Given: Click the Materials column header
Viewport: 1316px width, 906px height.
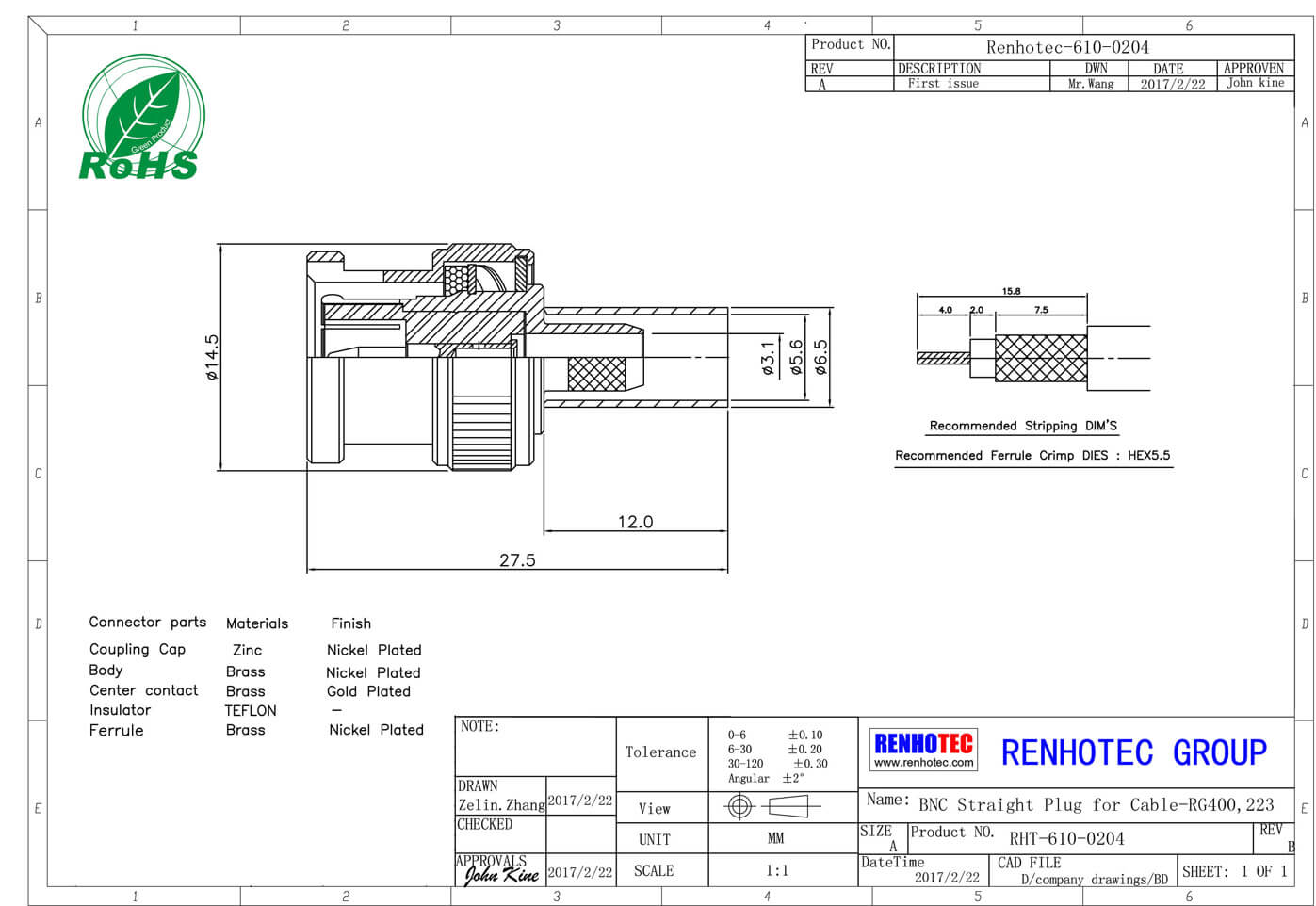Looking at the screenshot, I should click(x=257, y=623).
